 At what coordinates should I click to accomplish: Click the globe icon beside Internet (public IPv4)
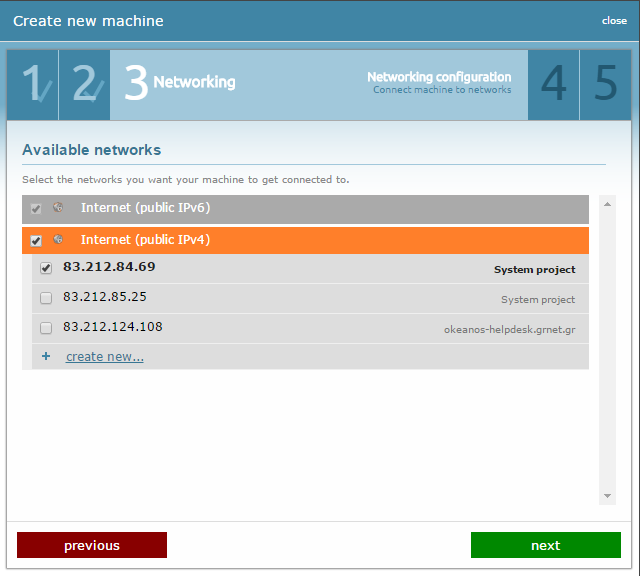[x=58, y=239]
